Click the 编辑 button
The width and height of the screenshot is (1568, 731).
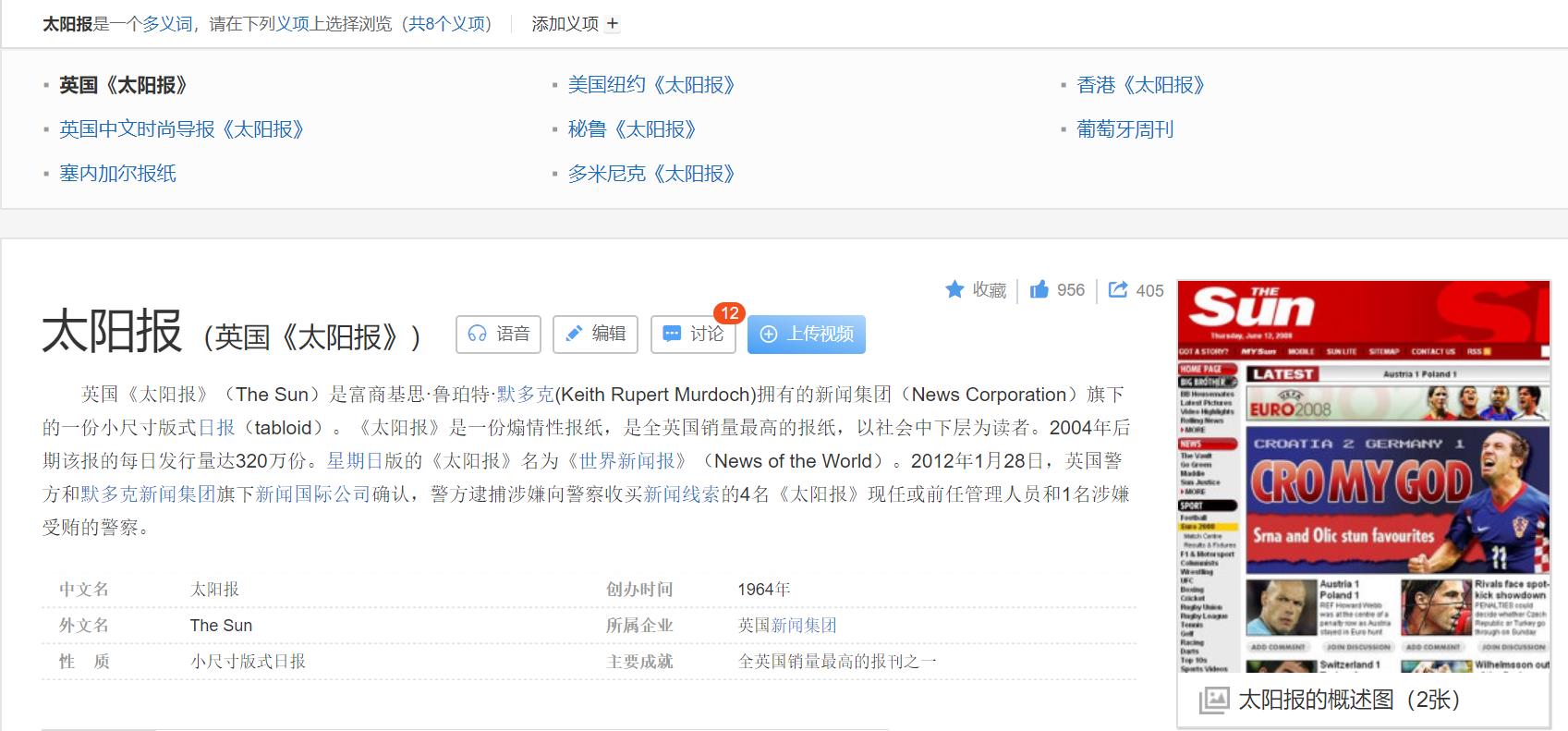595,334
